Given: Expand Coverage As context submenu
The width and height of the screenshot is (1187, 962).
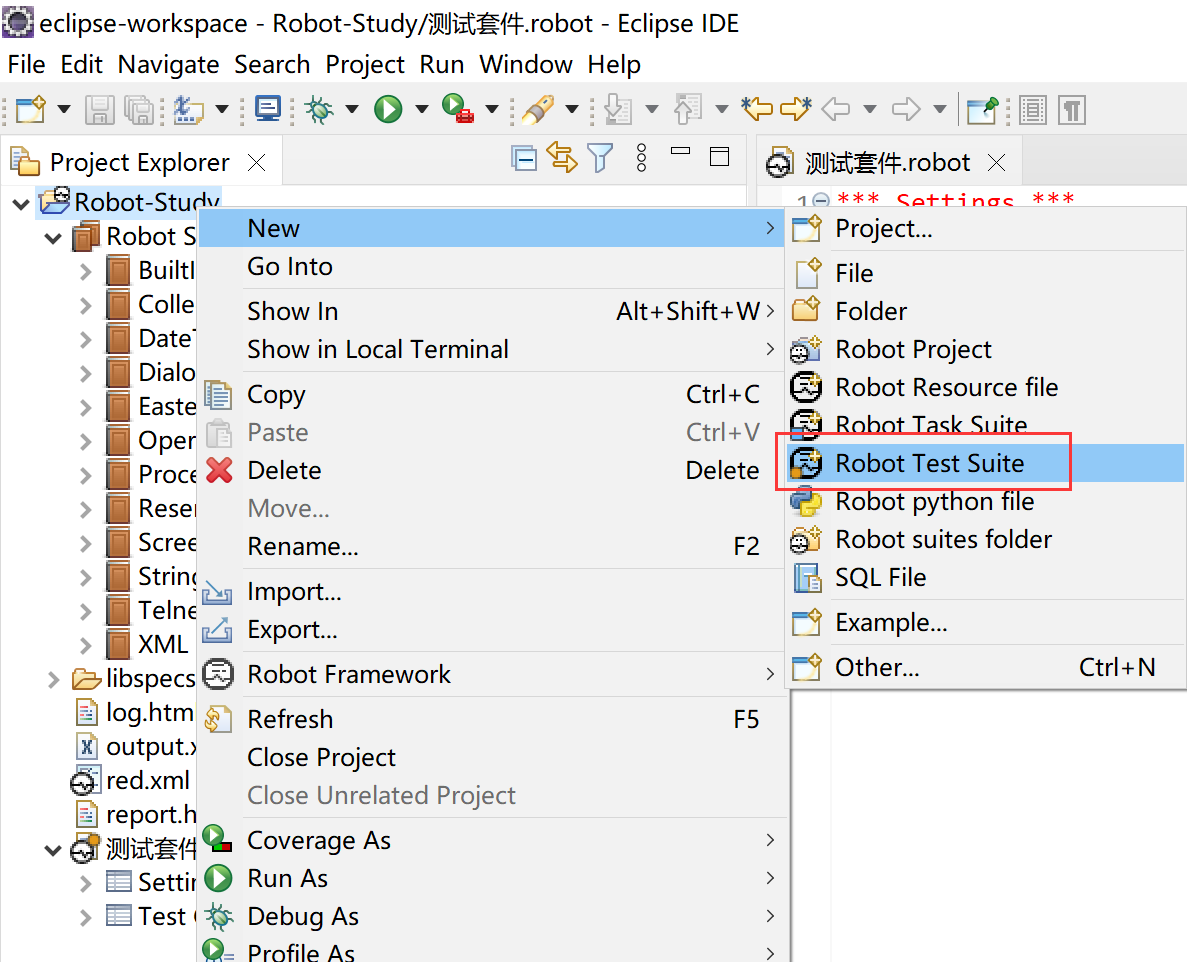Looking at the screenshot, I should pyautogui.click(x=491, y=840).
